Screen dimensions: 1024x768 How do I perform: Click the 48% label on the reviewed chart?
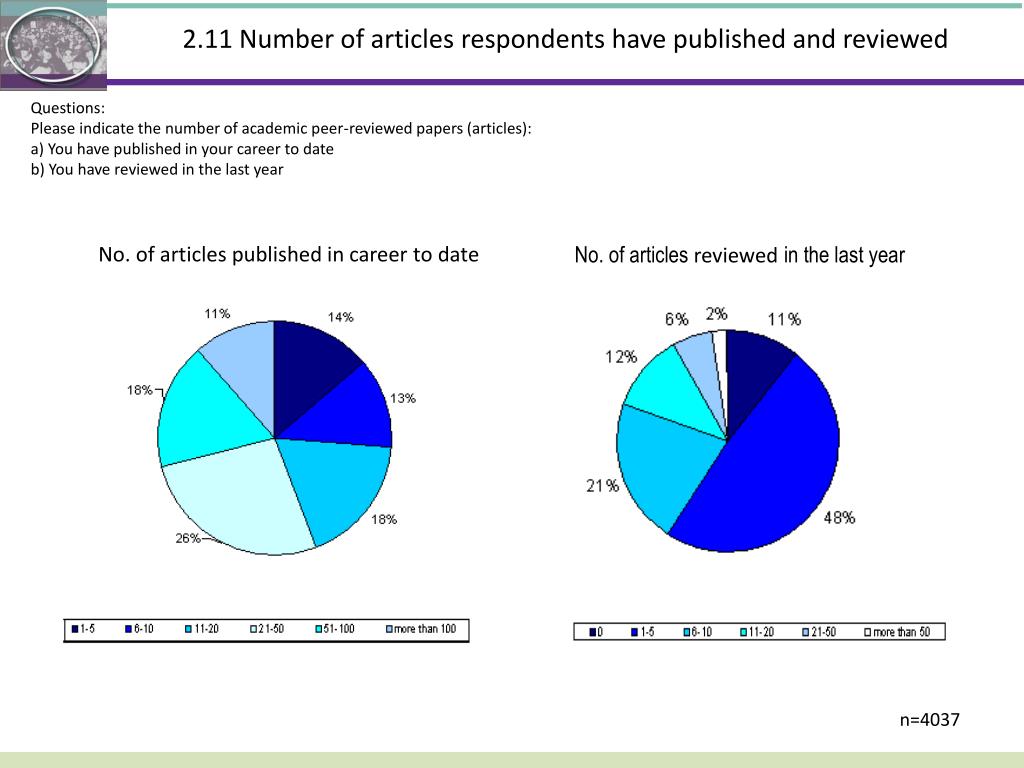click(x=839, y=518)
